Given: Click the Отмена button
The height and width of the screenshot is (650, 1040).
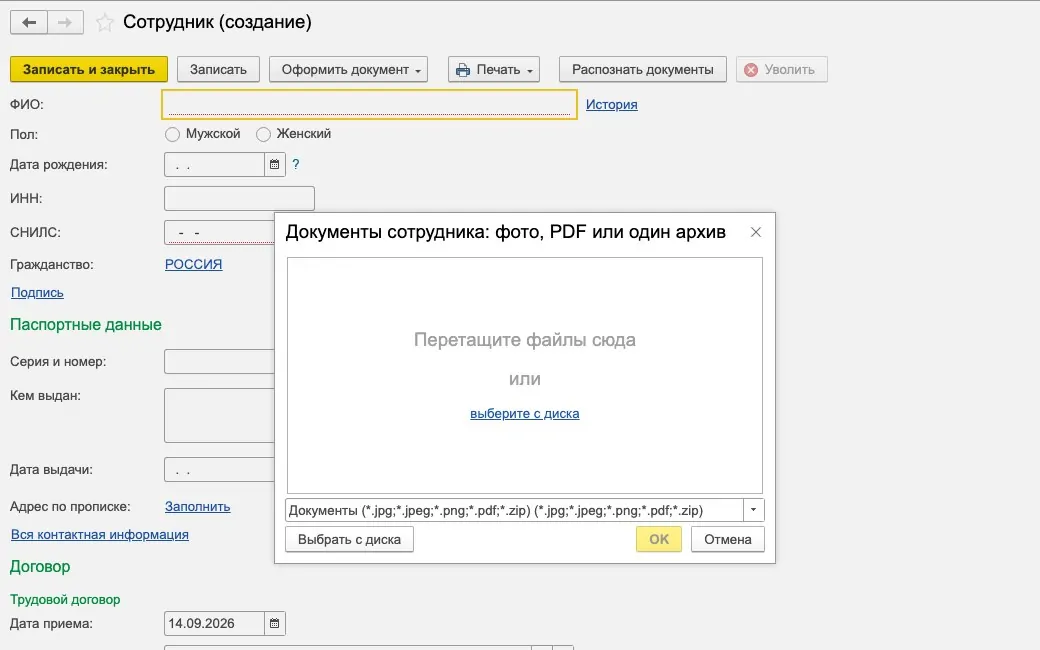Looking at the screenshot, I should 728,539.
